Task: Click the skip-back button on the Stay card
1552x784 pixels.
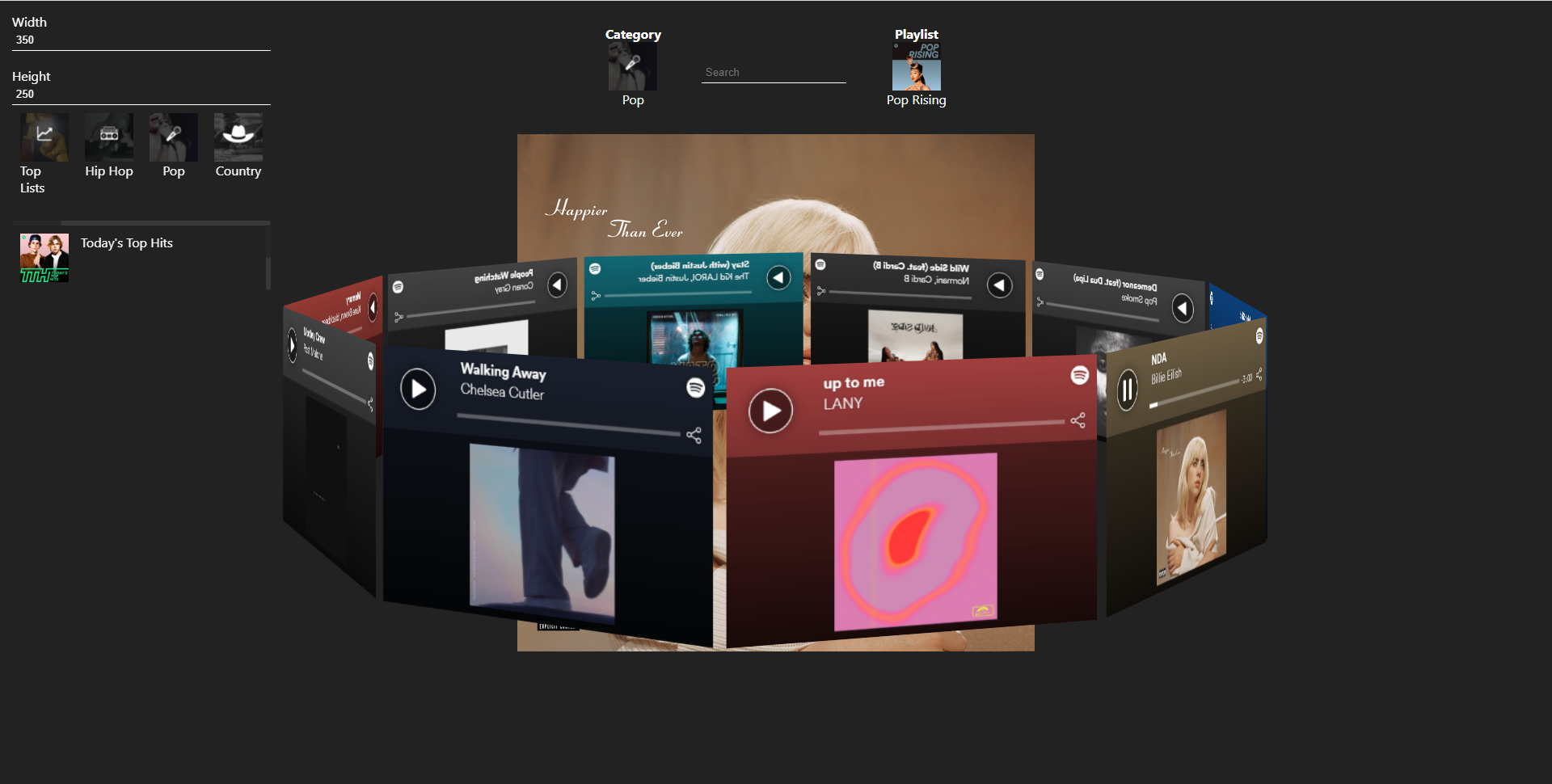Action: 778,277
